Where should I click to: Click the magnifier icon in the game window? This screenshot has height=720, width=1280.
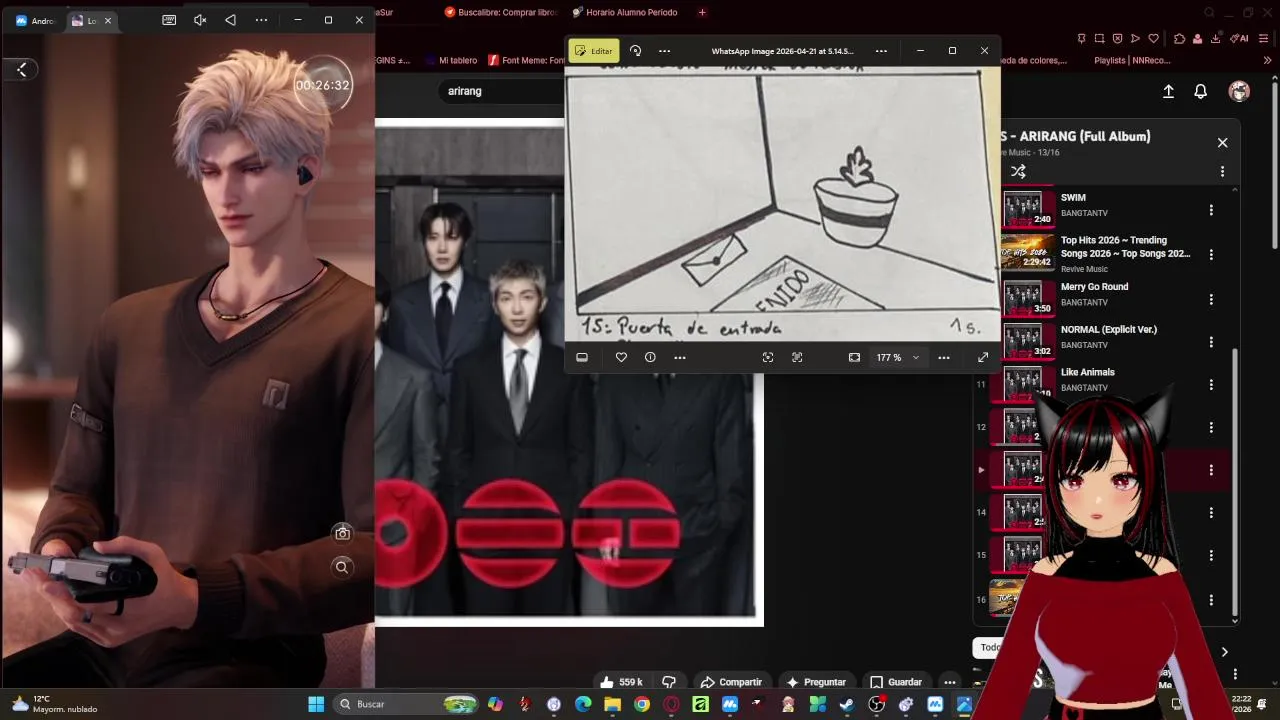[x=342, y=567]
